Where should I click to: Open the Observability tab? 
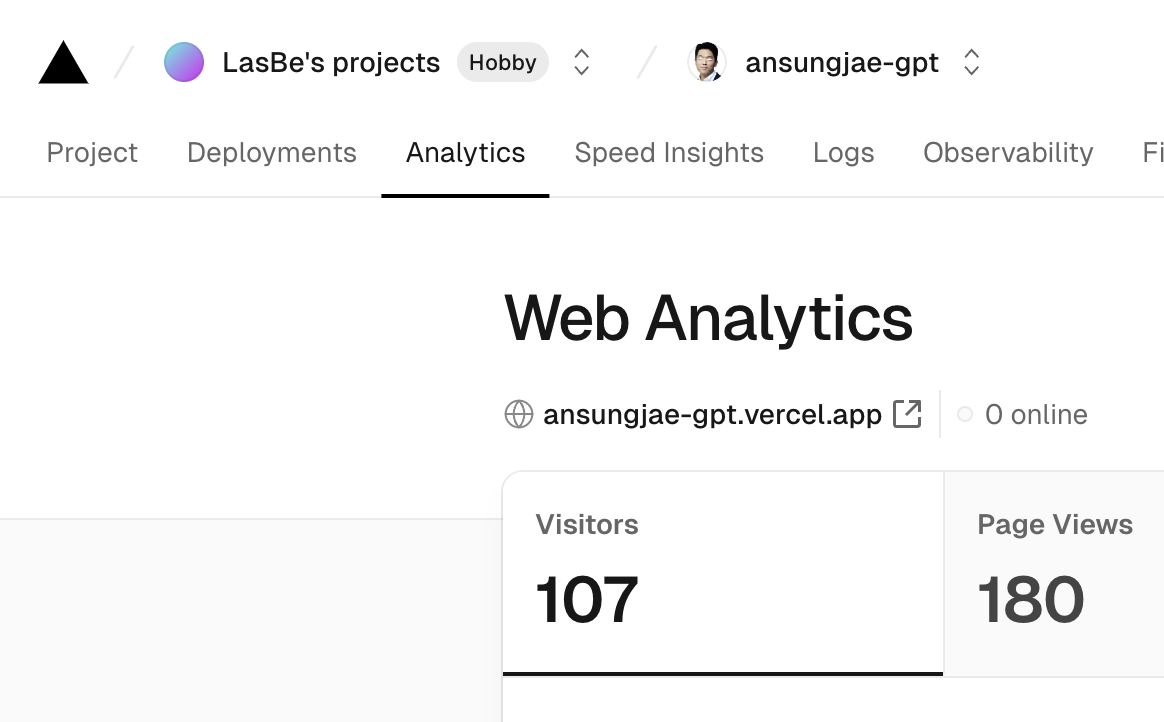pos(1008,153)
